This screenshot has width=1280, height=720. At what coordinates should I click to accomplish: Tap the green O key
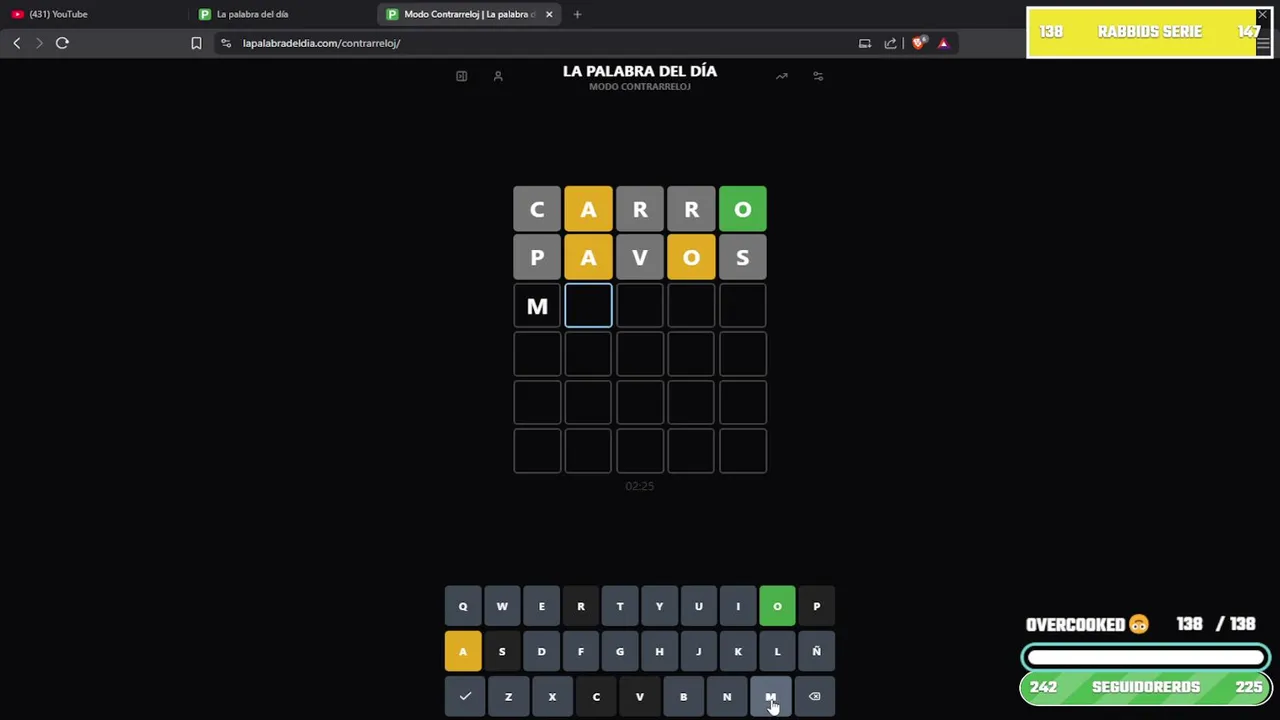[777, 606]
